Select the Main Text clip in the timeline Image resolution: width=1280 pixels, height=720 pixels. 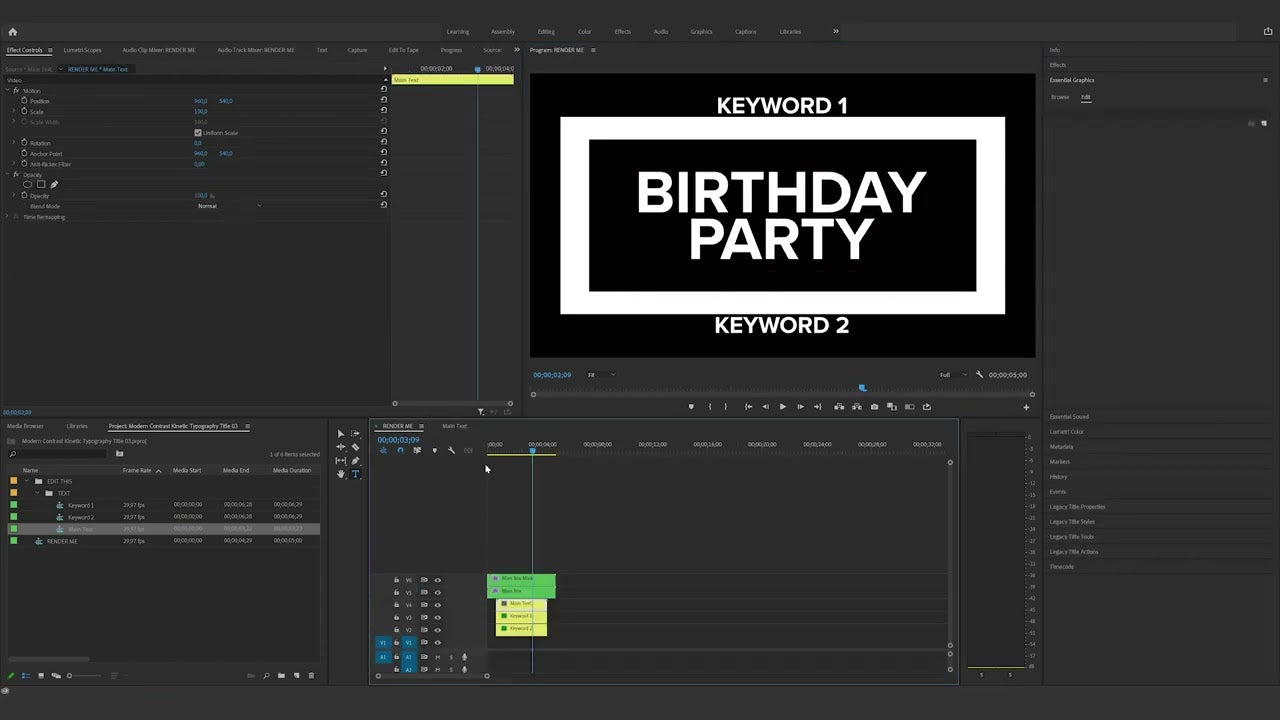(x=519, y=603)
